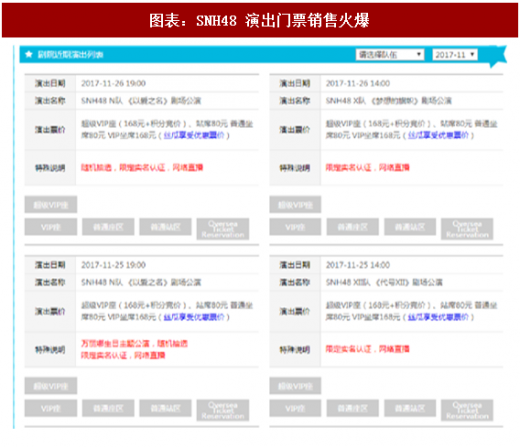Click the star icon in the blue header

pyautogui.click(x=29, y=54)
